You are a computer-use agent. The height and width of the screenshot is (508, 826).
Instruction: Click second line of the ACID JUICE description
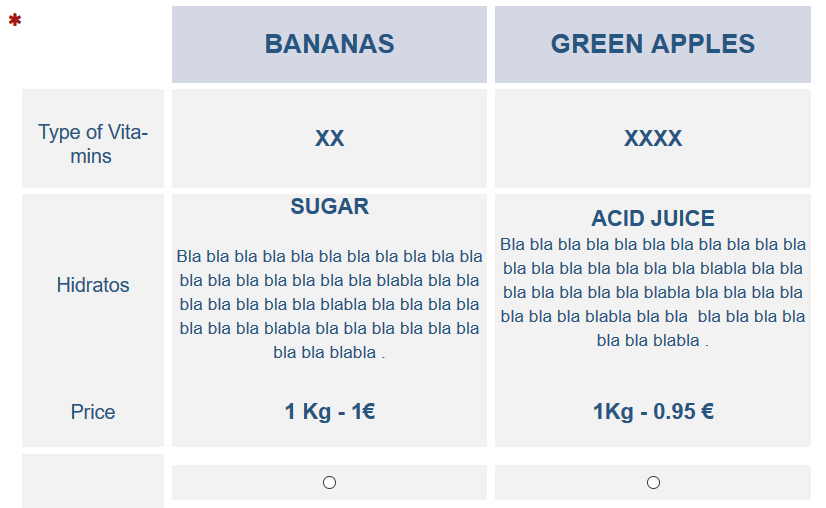[652, 268]
